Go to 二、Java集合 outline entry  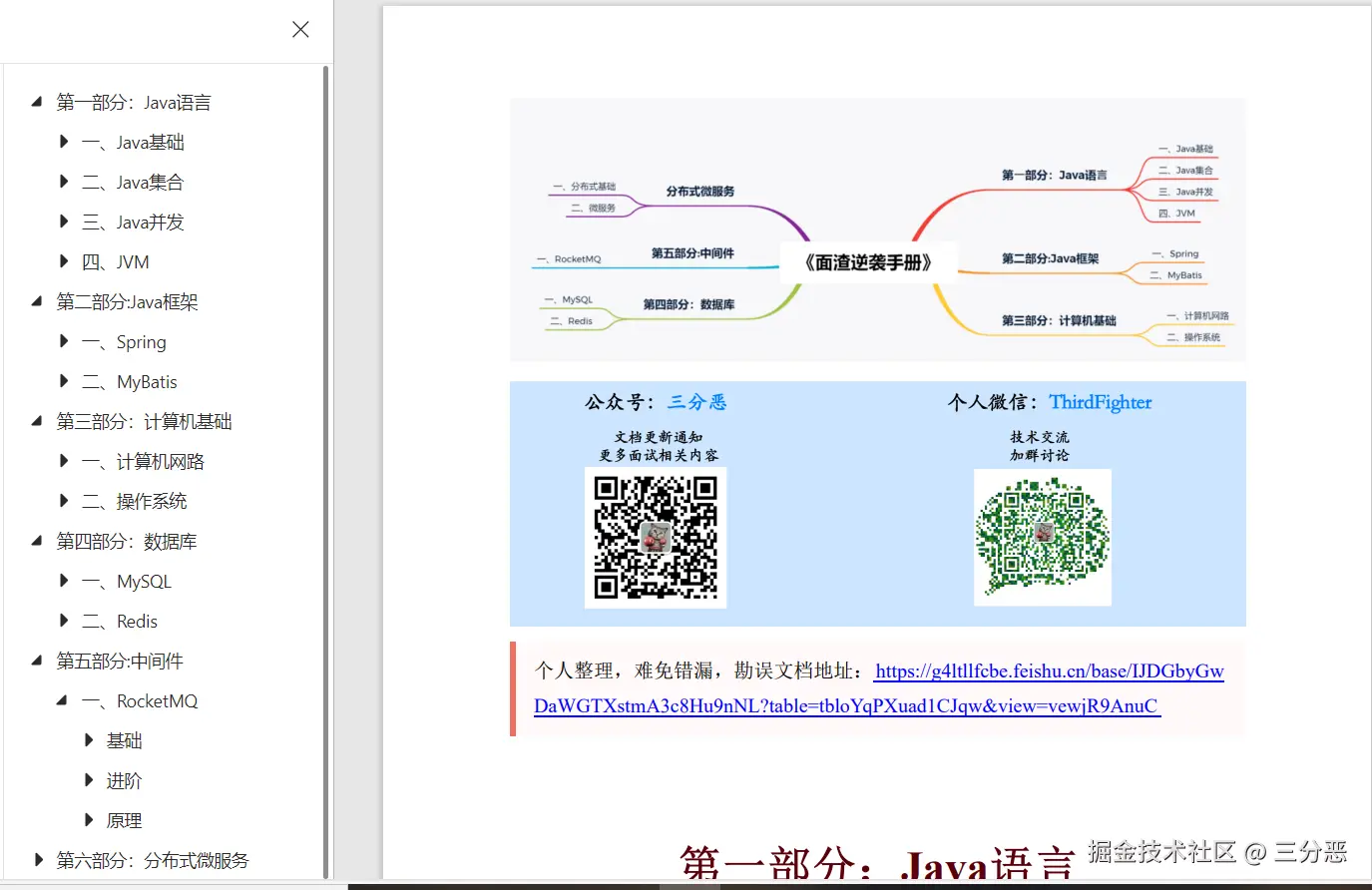[x=133, y=183]
